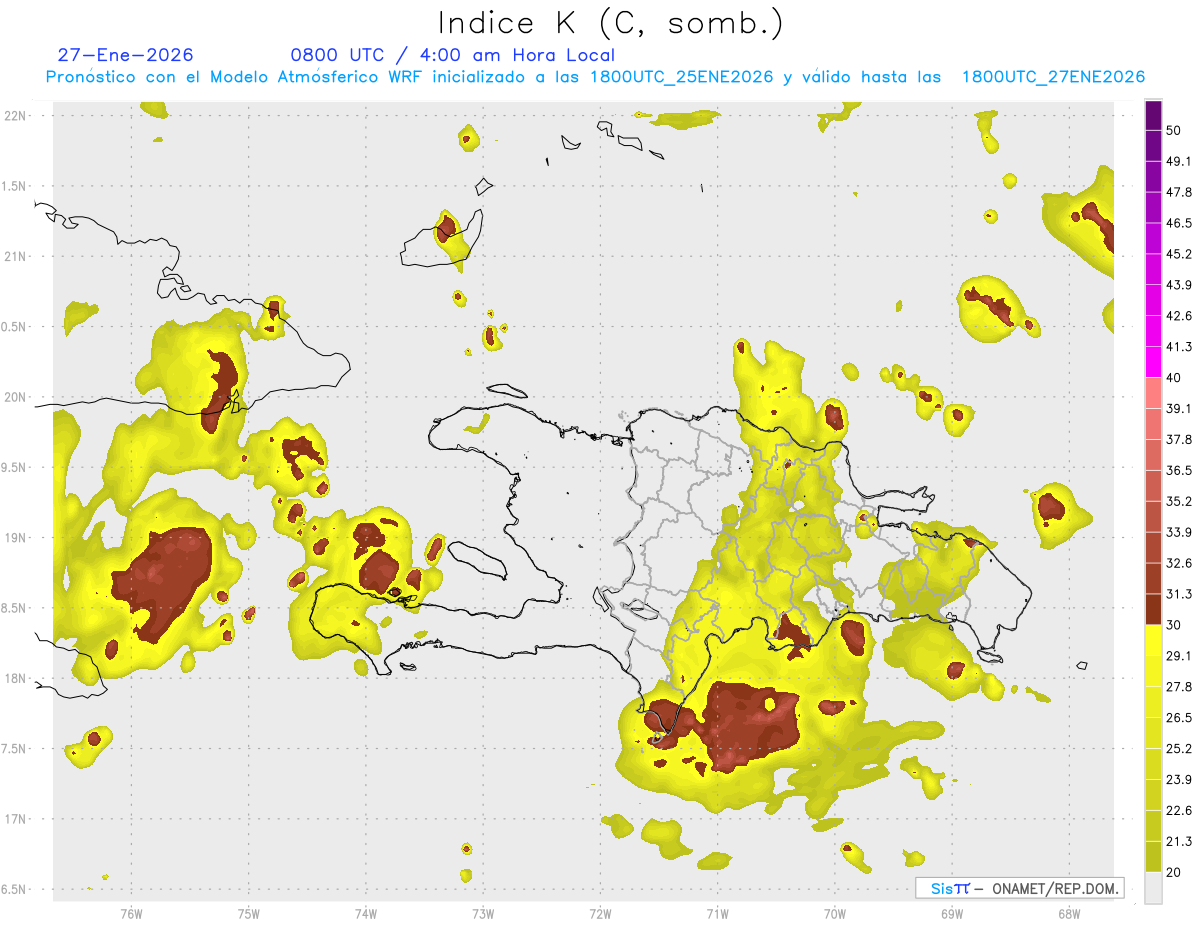Viewport: 1200px width, 927px height.
Task: Click the longitude label '70W'
Action: [x=834, y=913]
